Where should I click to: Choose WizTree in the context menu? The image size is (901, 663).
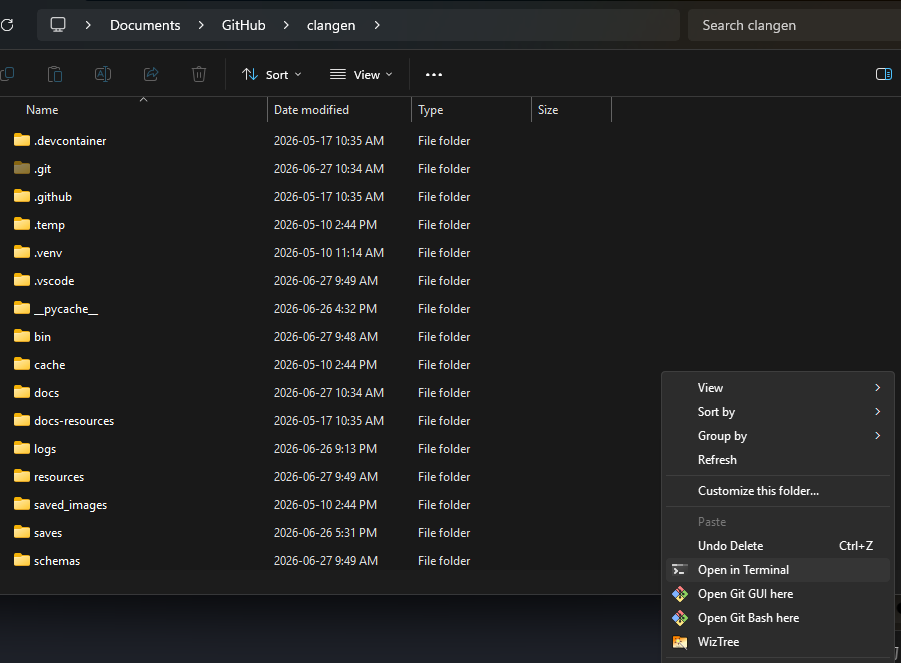pyautogui.click(x=777, y=642)
